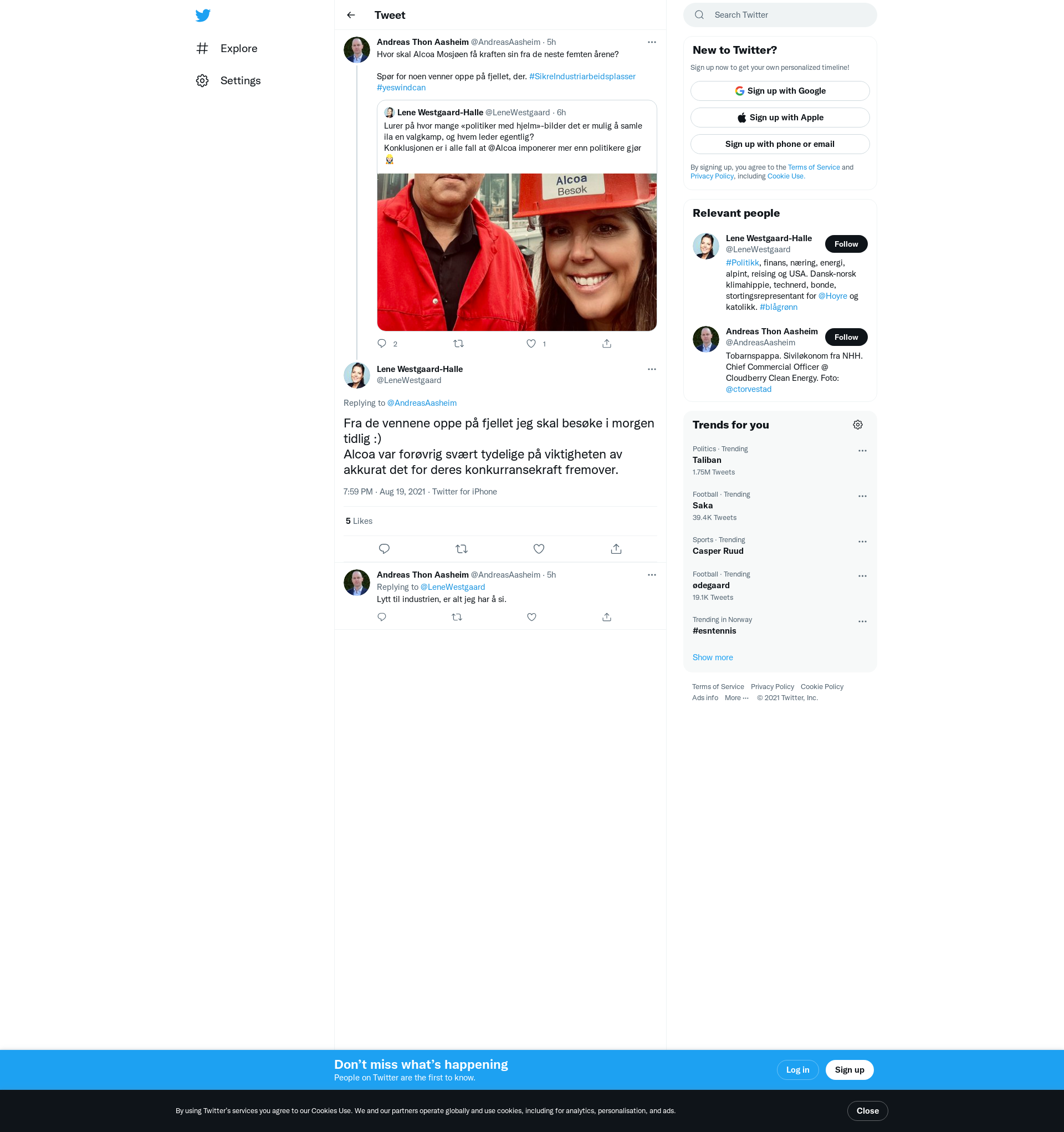This screenshot has height=1132, width=1064.
Task: Open more options on Lene's main tweet
Action: [652, 369]
